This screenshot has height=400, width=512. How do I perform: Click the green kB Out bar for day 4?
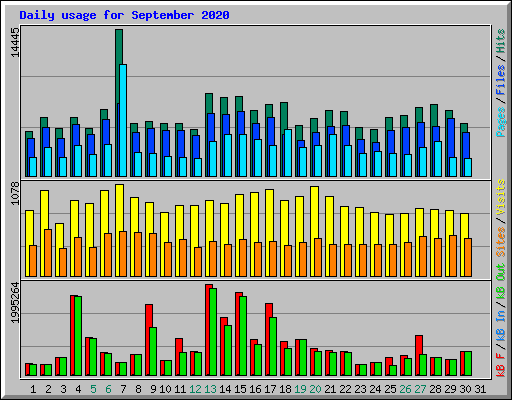pyautogui.click(x=78, y=336)
